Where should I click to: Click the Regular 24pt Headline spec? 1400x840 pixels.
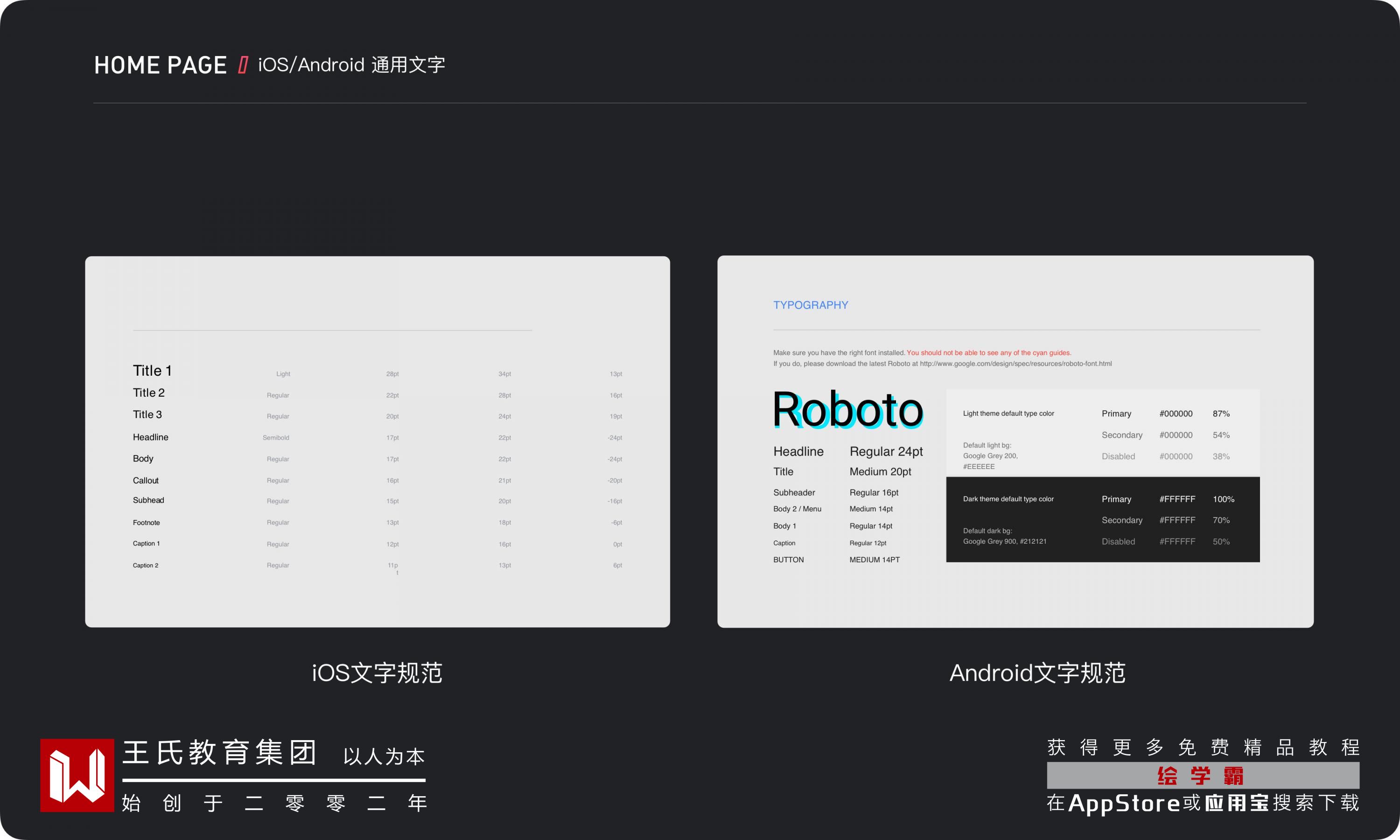pyautogui.click(x=886, y=452)
